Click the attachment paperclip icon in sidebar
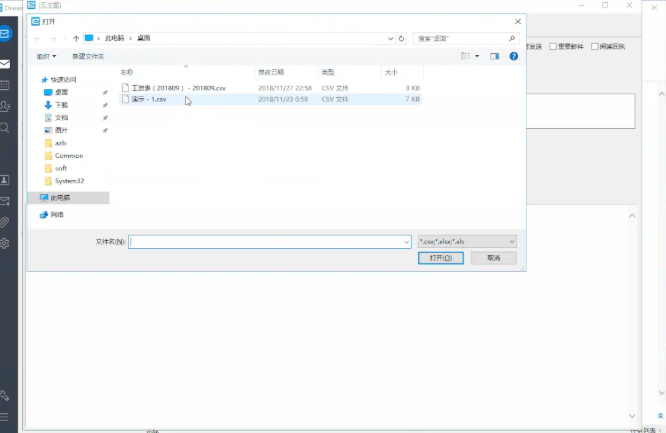666x433 pixels. pyautogui.click(x=6, y=222)
